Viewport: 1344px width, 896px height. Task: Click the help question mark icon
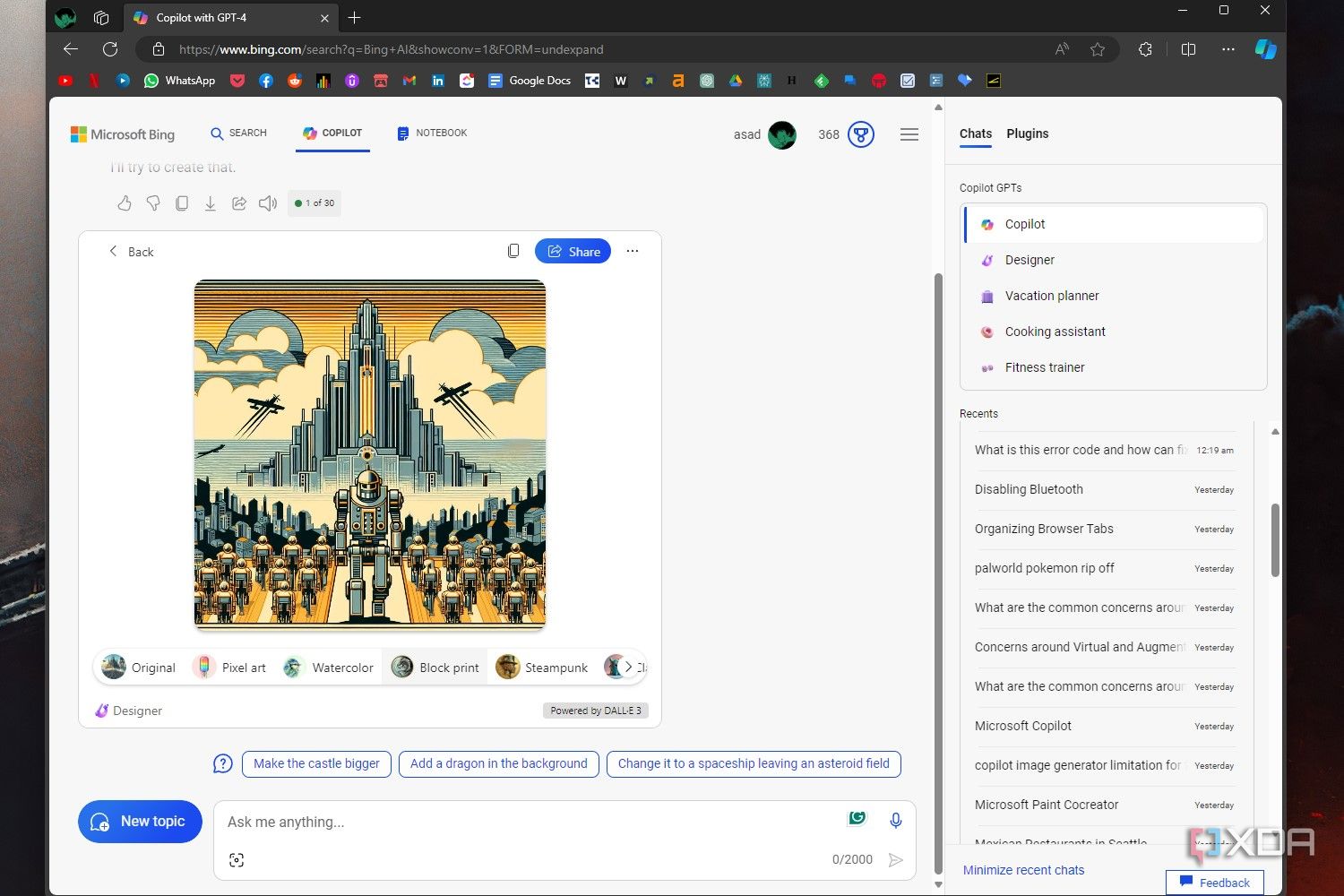tap(223, 764)
